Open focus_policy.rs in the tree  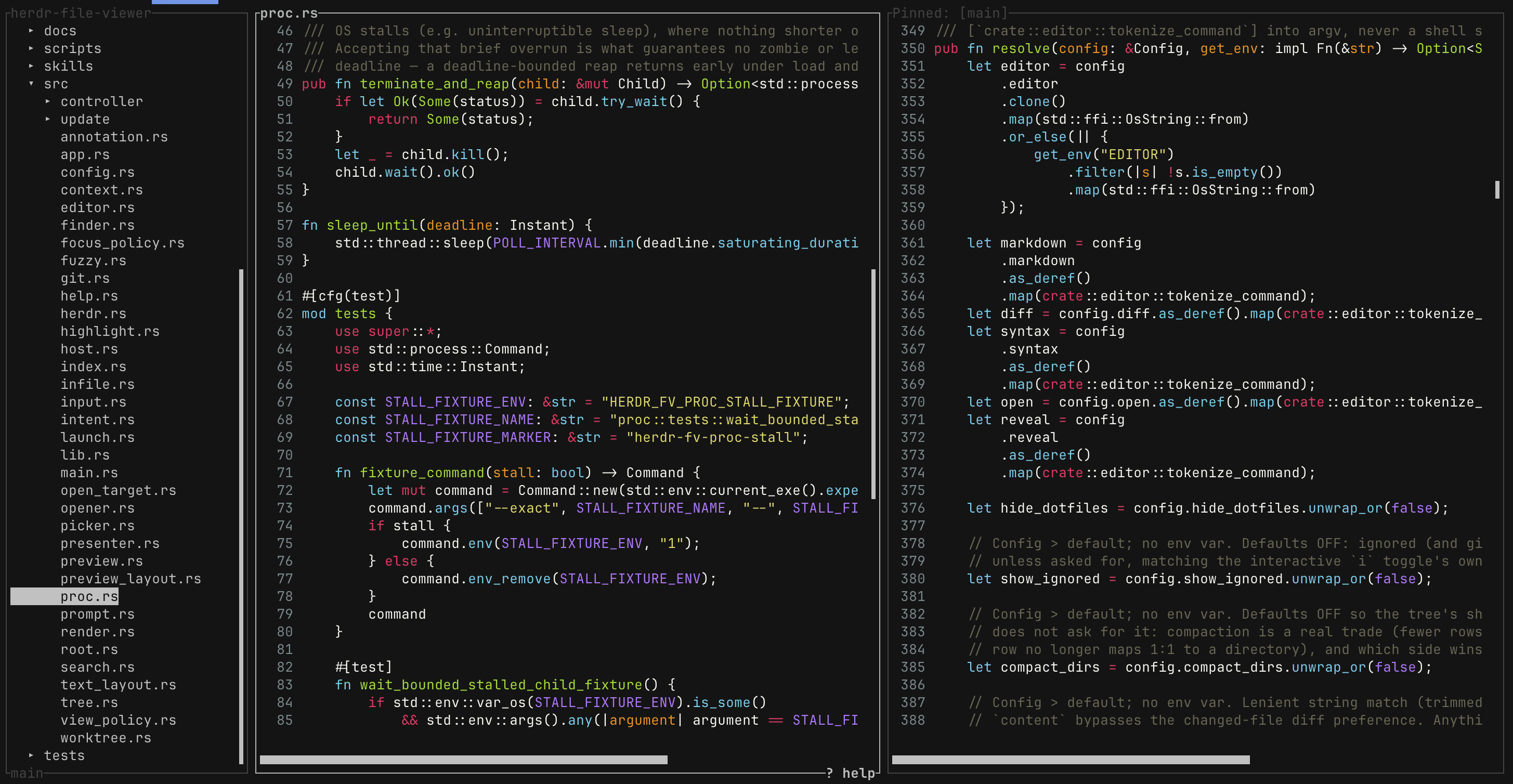point(122,243)
